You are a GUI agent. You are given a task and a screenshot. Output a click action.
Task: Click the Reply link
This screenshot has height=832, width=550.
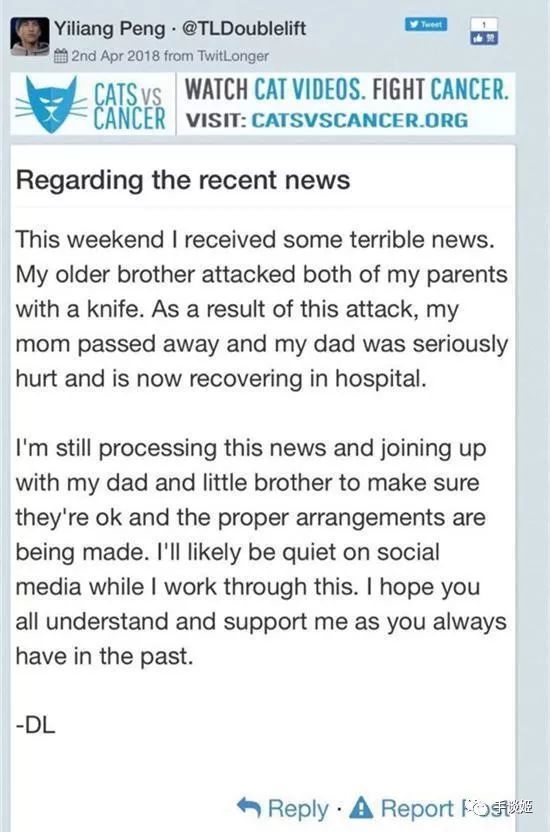click(298, 809)
